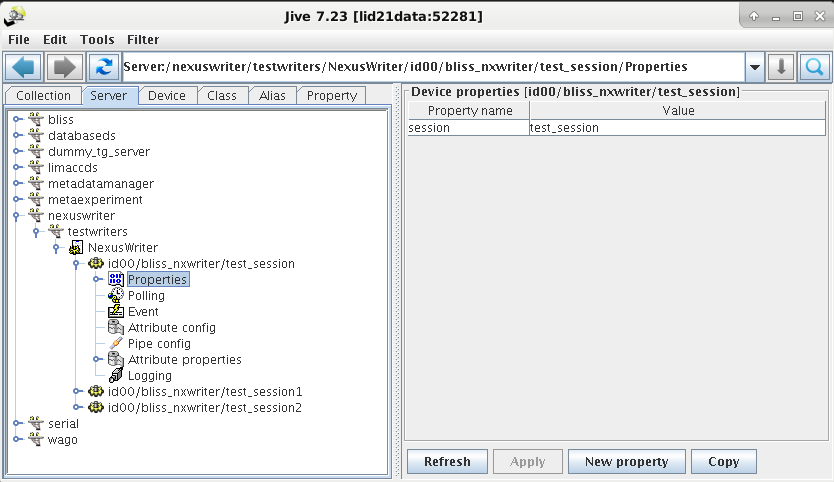Click the wago server icon

point(36,439)
